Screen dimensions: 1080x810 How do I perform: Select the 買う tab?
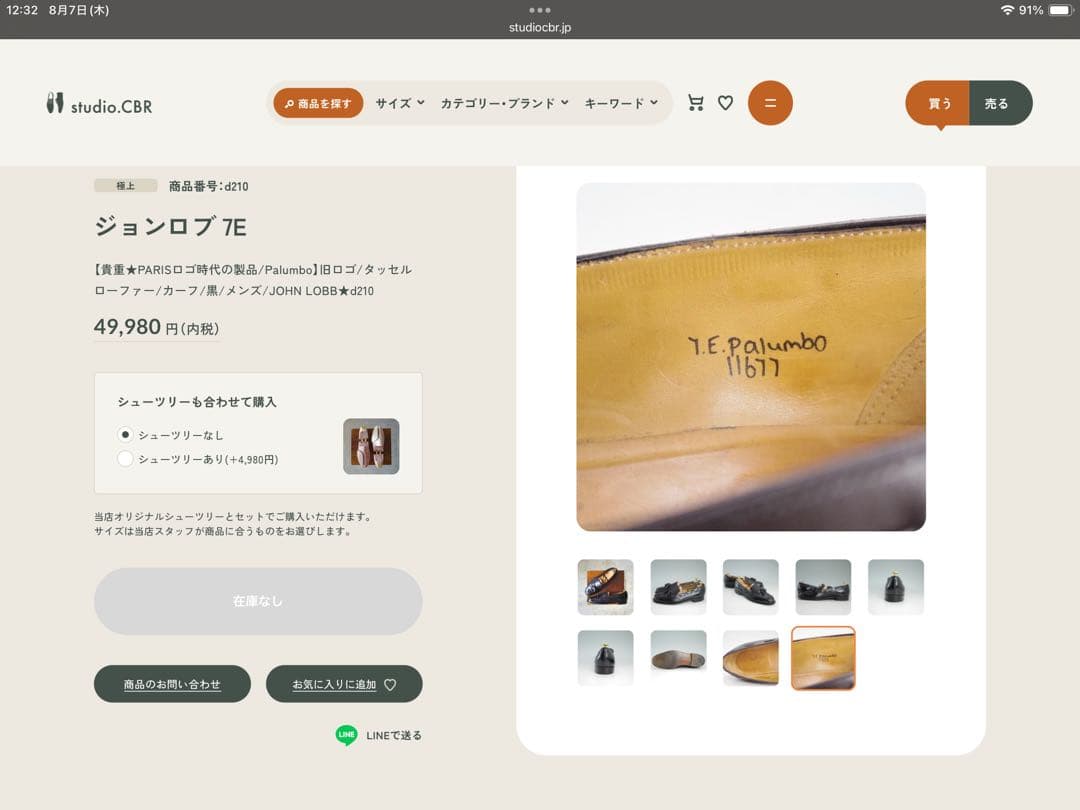[x=938, y=103]
